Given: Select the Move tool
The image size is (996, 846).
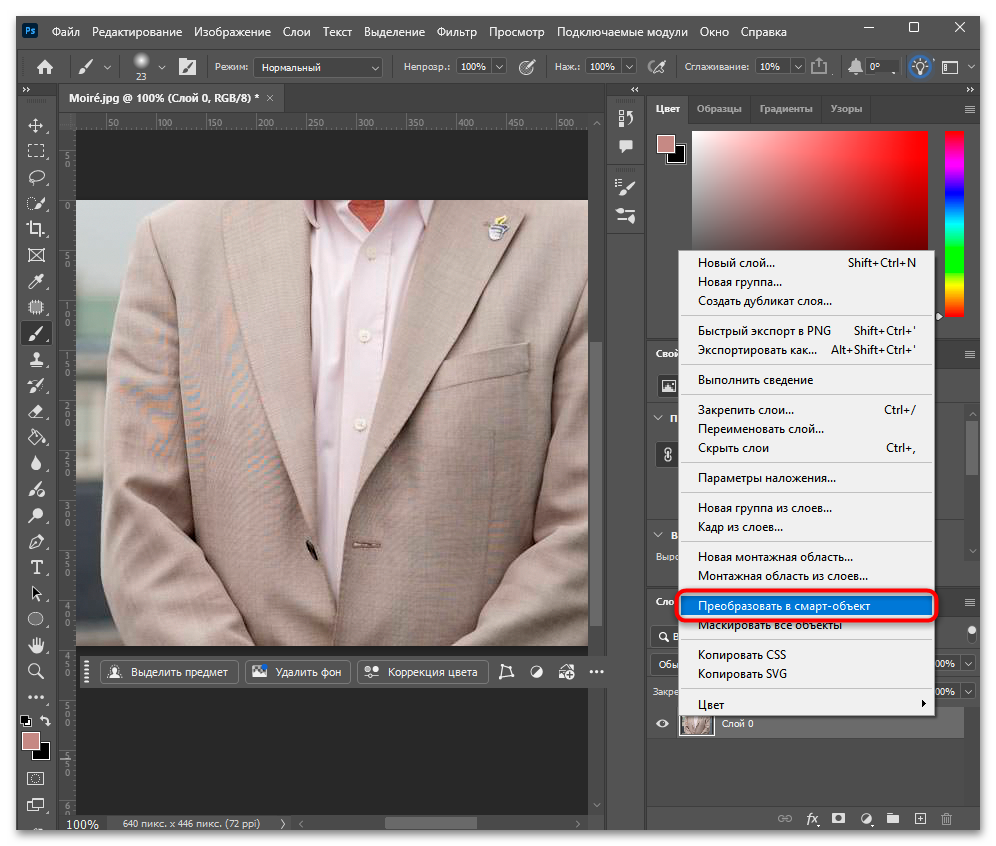Looking at the screenshot, I should (x=36, y=125).
